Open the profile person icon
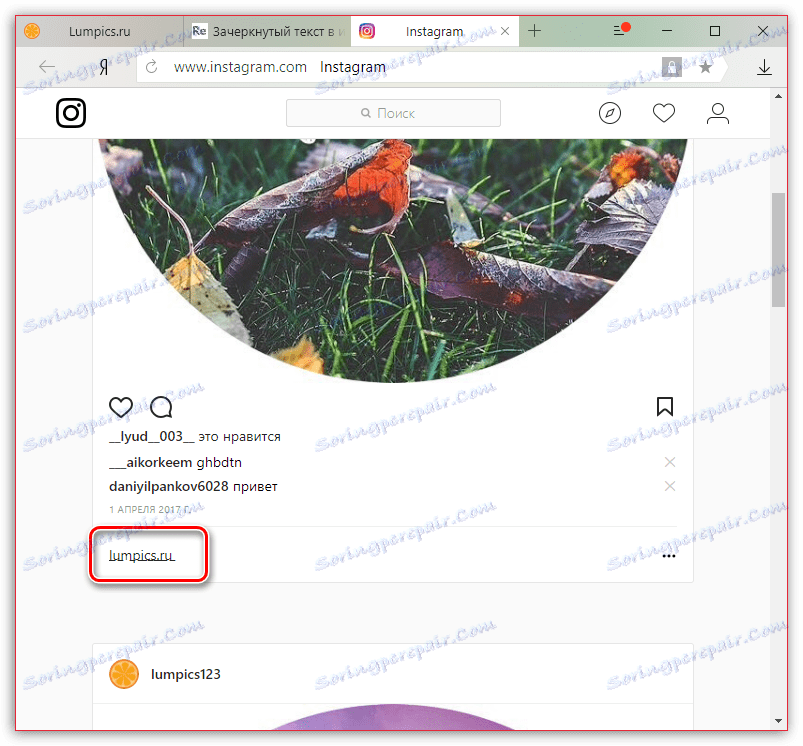803x746 pixels. [x=717, y=113]
